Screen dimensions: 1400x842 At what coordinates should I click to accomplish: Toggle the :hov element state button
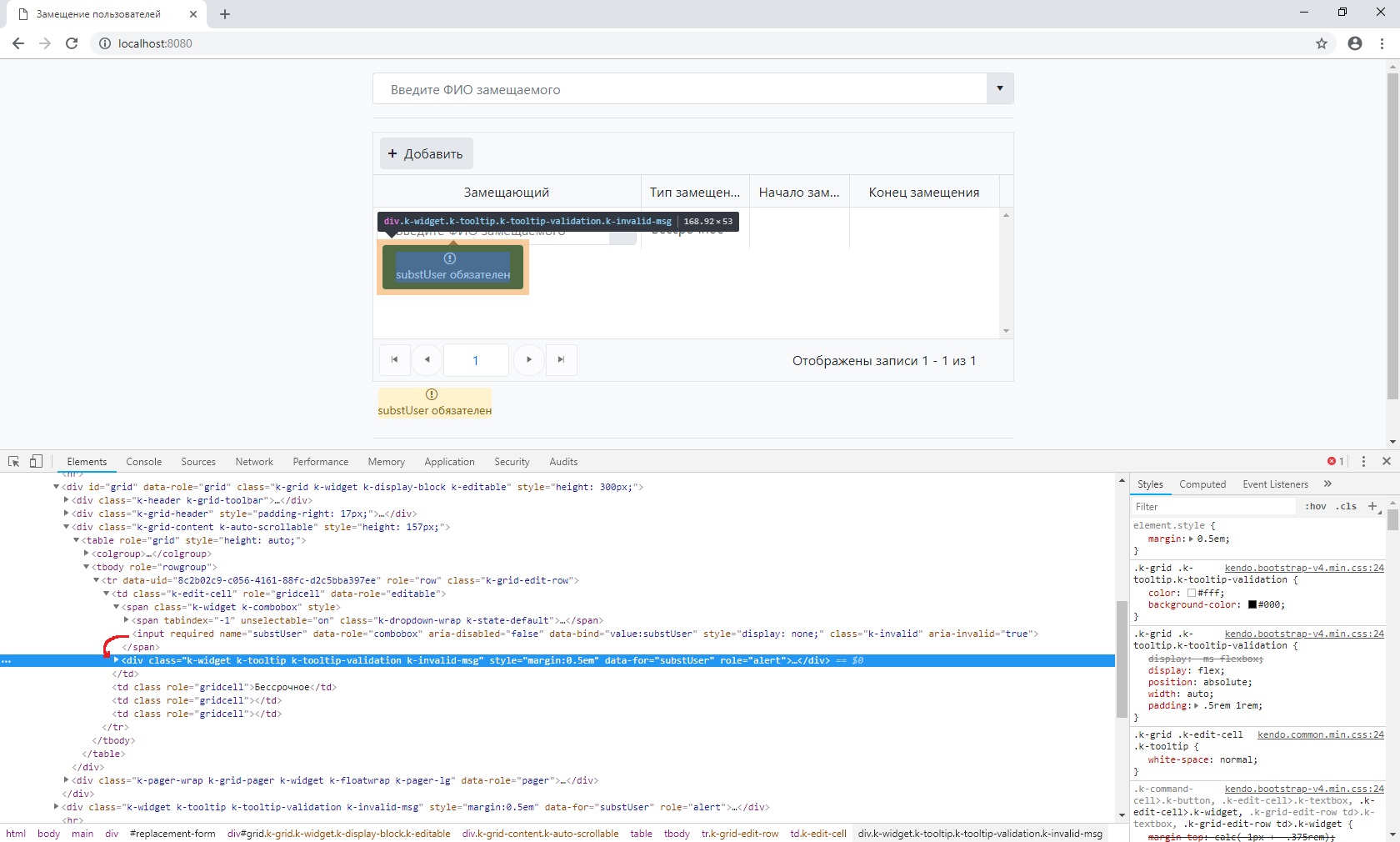point(1316,506)
